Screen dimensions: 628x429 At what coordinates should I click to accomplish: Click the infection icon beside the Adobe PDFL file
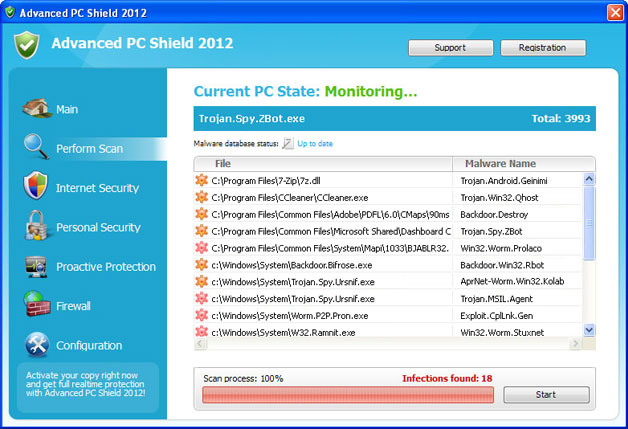pyautogui.click(x=201, y=214)
